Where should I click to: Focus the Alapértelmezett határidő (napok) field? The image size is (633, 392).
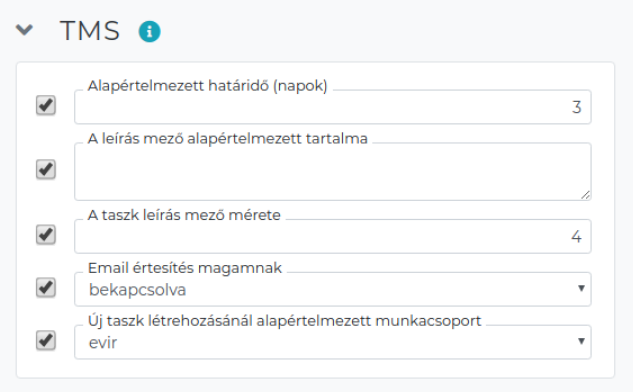pyautogui.click(x=333, y=107)
